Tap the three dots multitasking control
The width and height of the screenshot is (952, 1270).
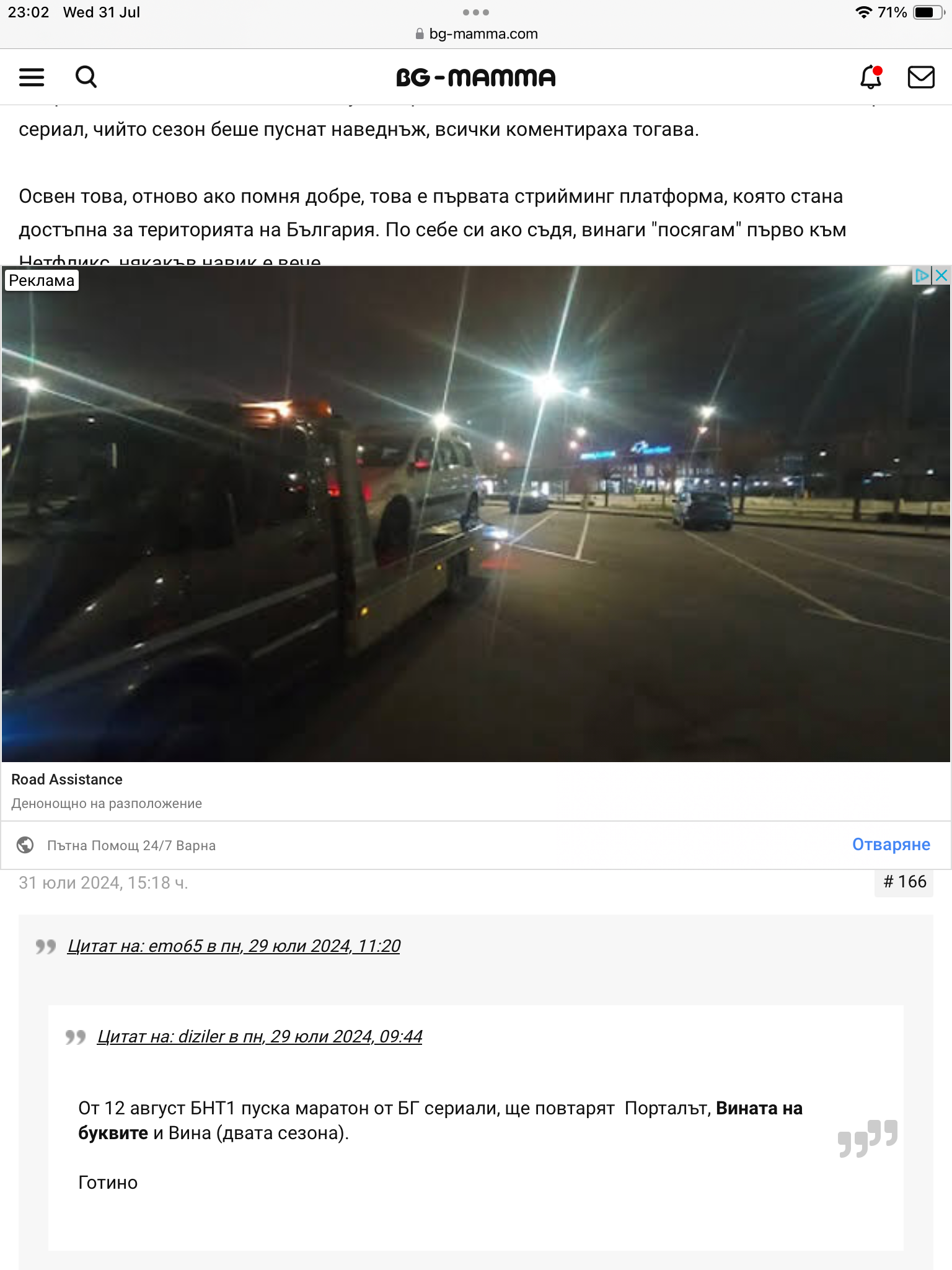(x=476, y=12)
